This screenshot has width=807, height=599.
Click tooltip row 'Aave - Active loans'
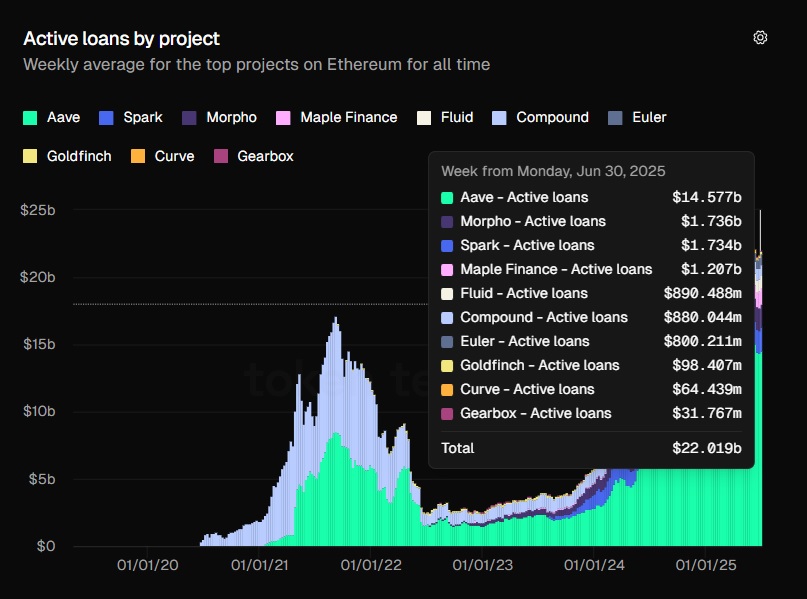coord(591,198)
